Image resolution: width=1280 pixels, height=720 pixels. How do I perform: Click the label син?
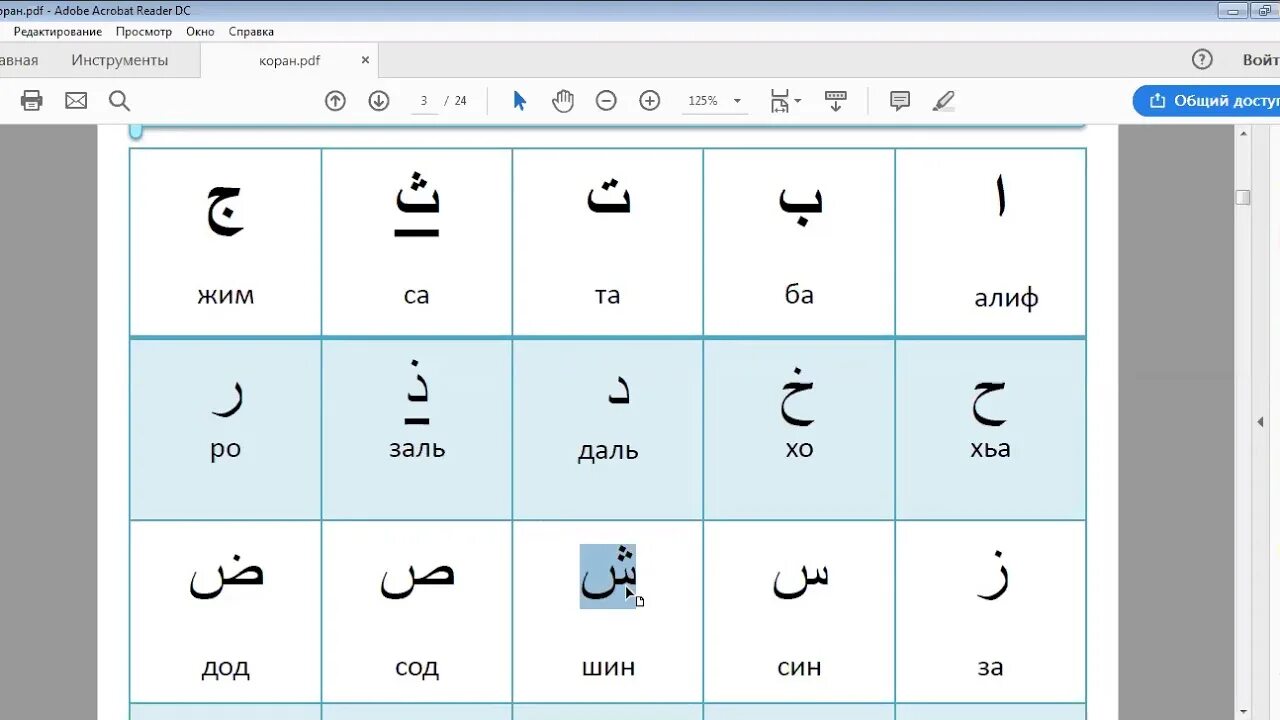coord(799,667)
